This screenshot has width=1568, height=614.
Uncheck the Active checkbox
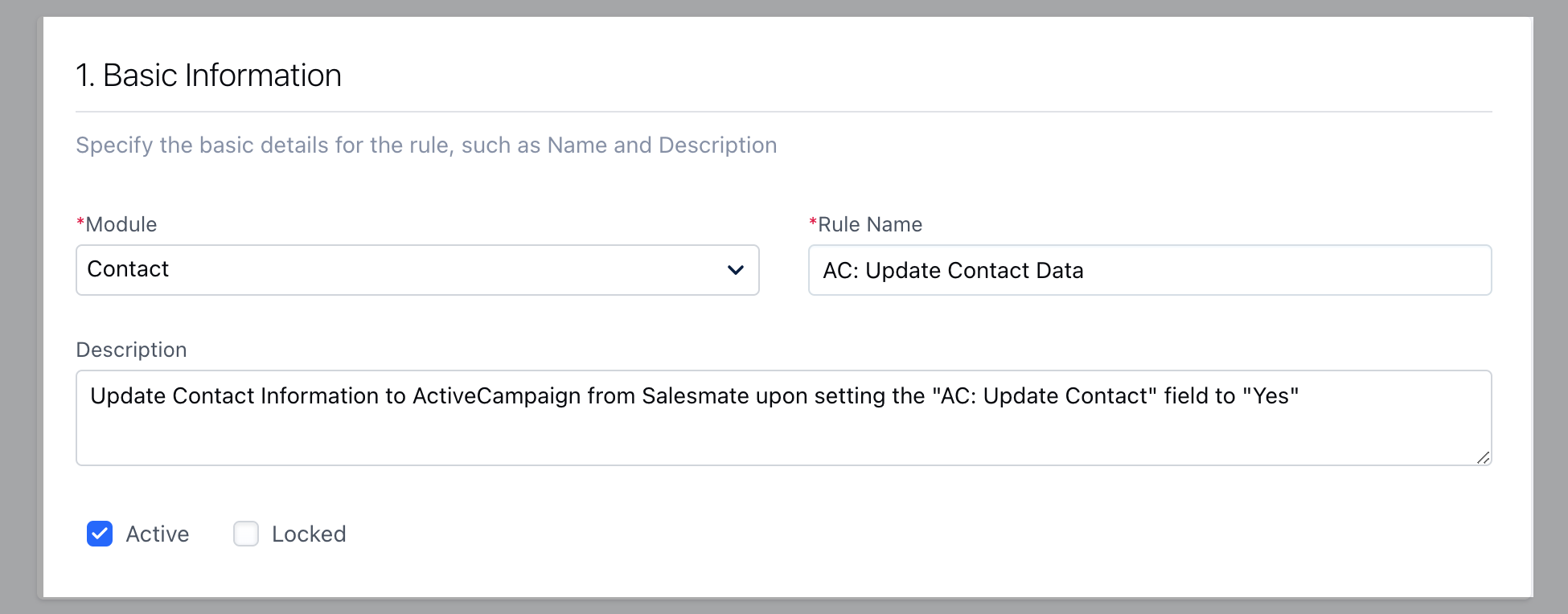100,534
